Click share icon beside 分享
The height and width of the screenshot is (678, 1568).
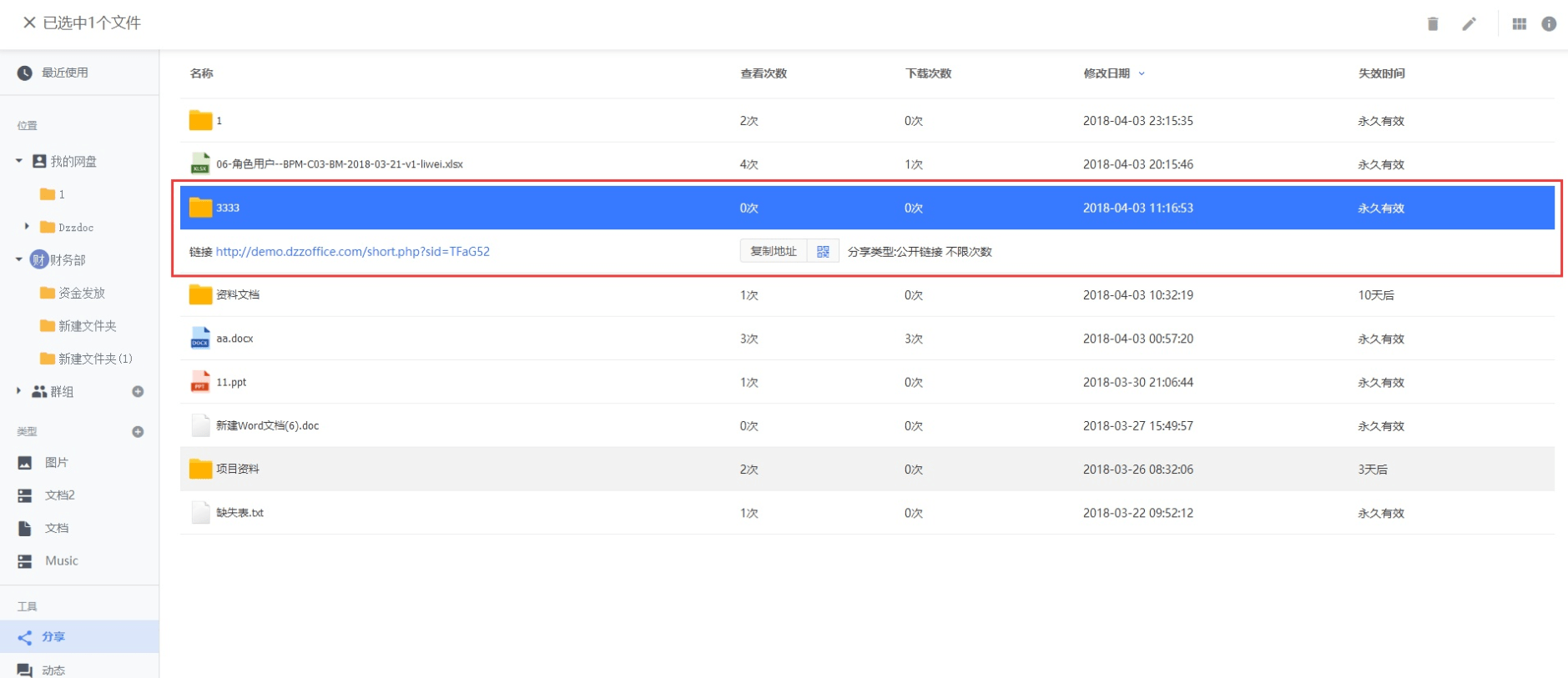pos(25,637)
